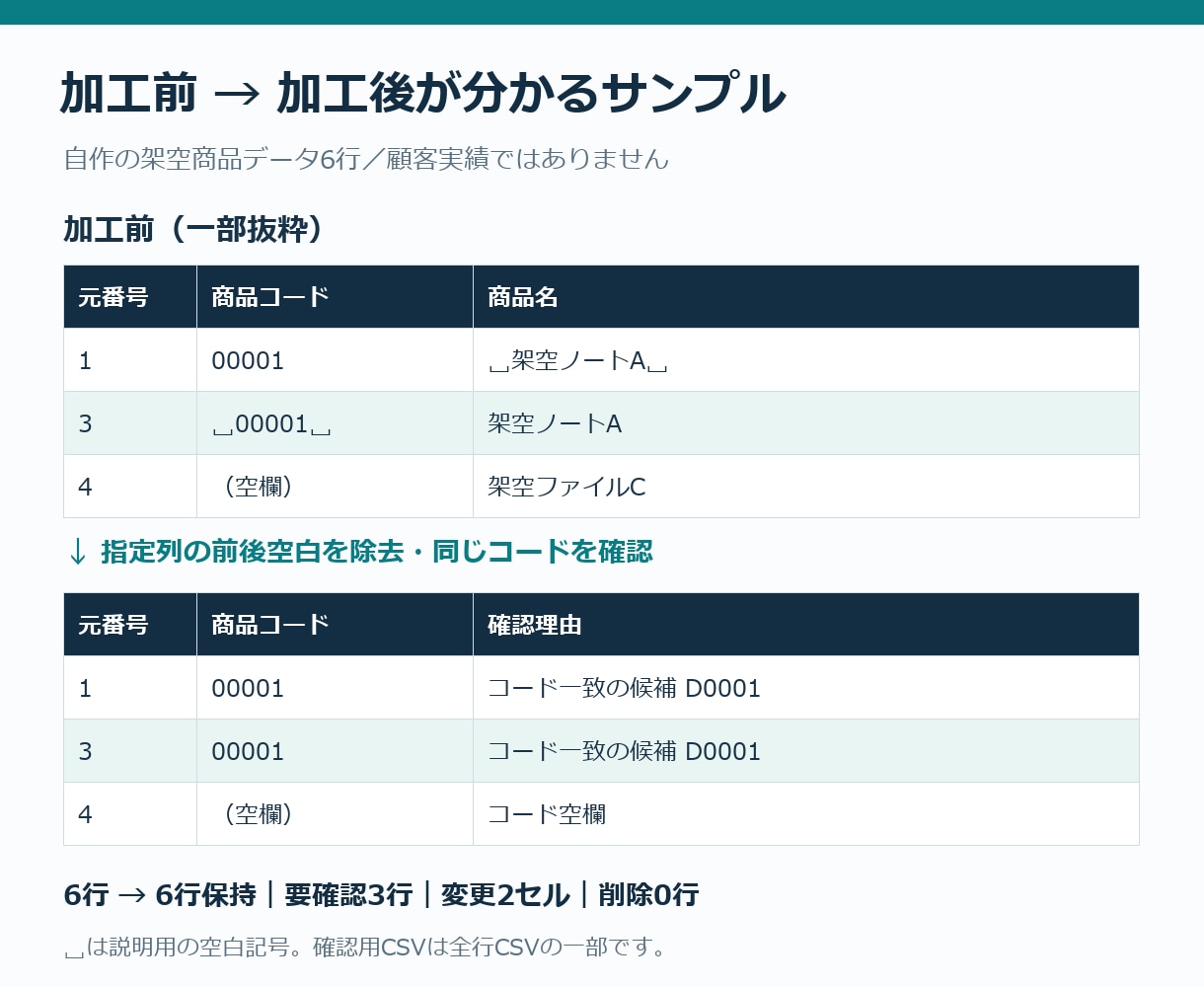Click the 確認理由 column header
Screen dimensions: 1204x987
[x=806, y=625]
